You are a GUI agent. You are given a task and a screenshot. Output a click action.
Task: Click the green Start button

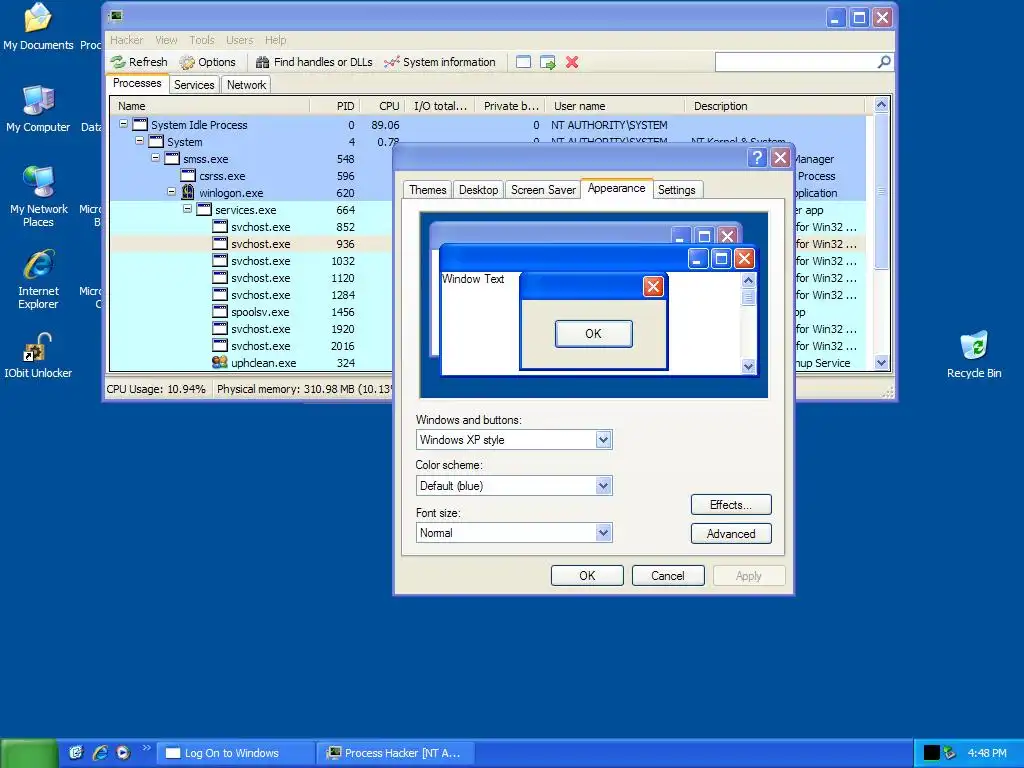[x=29, y=753]
